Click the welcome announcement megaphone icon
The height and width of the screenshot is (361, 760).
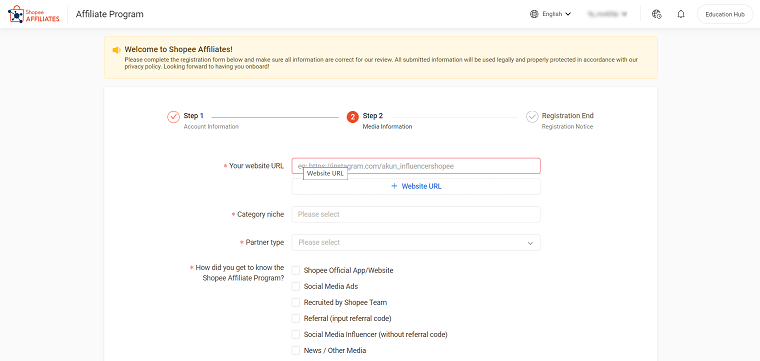(x=116, y=50)
